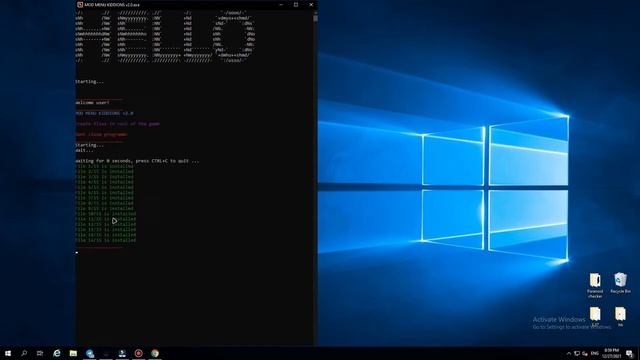Open File Explorer from taskbar
Screen dimensions: 640x360
(x=73, y=353)
